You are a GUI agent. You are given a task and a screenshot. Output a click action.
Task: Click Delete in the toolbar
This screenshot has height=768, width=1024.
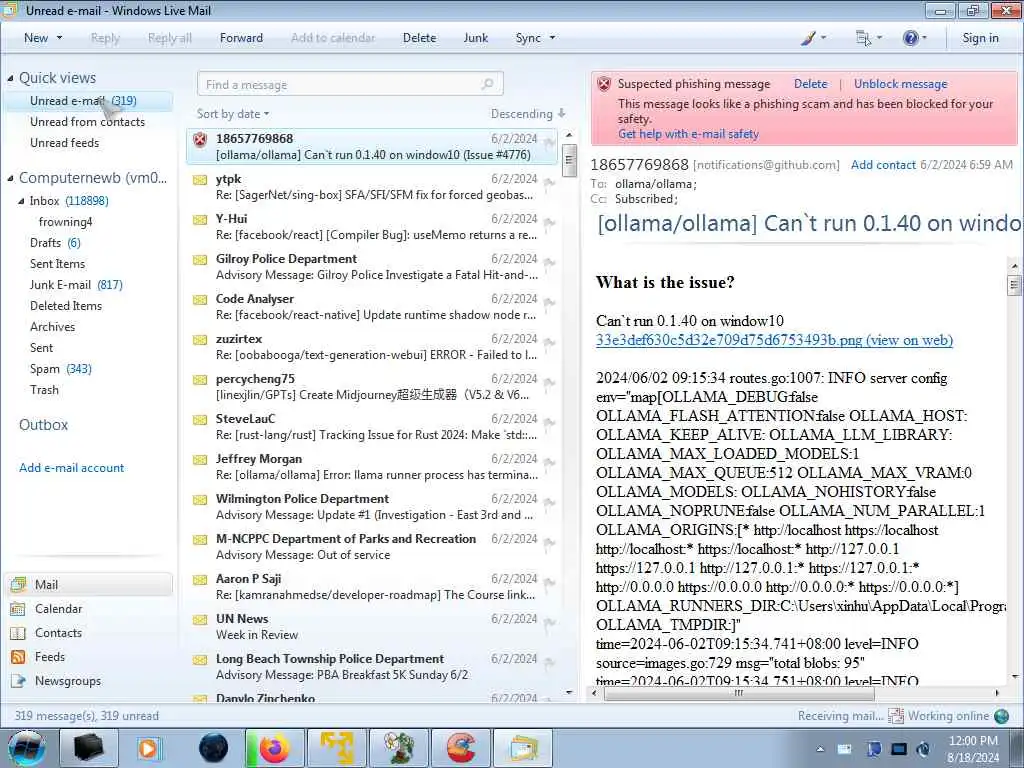(x=419, y=38)
